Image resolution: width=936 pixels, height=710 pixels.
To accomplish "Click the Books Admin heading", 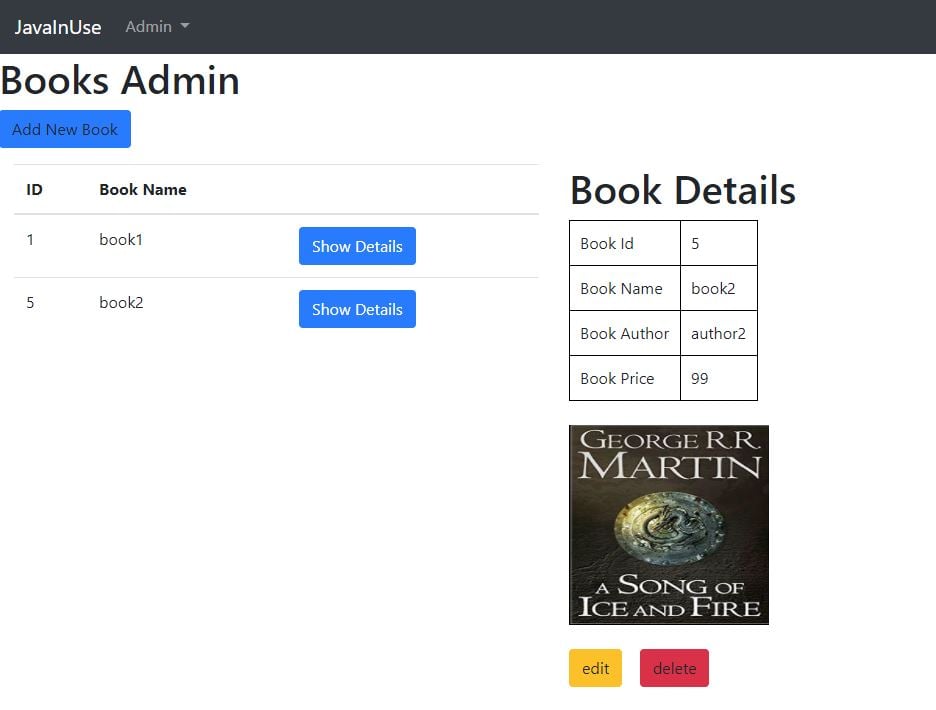I will pyautogui.click(x=120, y=80).
